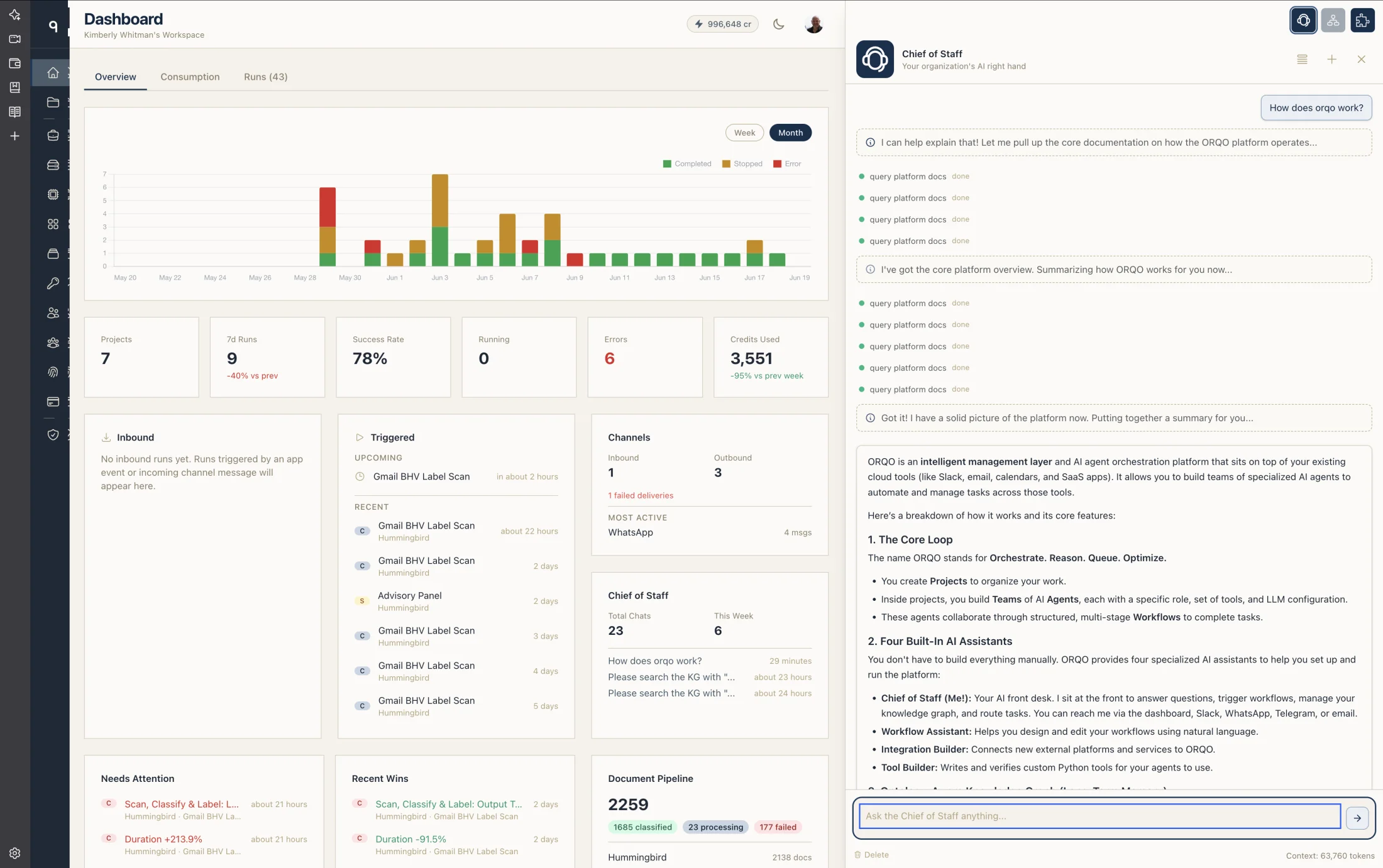Open the 996,648 cr credits badge
Viewport: 1383px width, 868px height.
click(722, 24)
